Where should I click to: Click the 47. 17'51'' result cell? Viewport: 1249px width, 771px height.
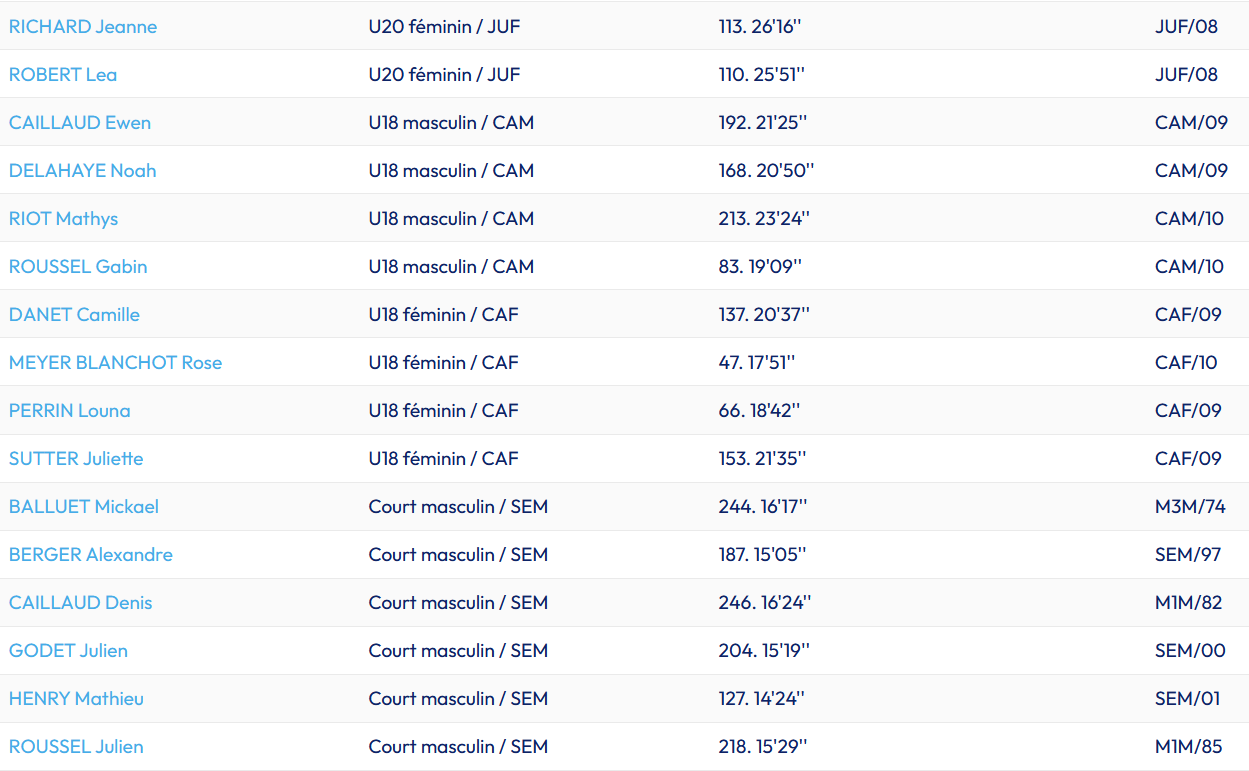click(756, 363)
